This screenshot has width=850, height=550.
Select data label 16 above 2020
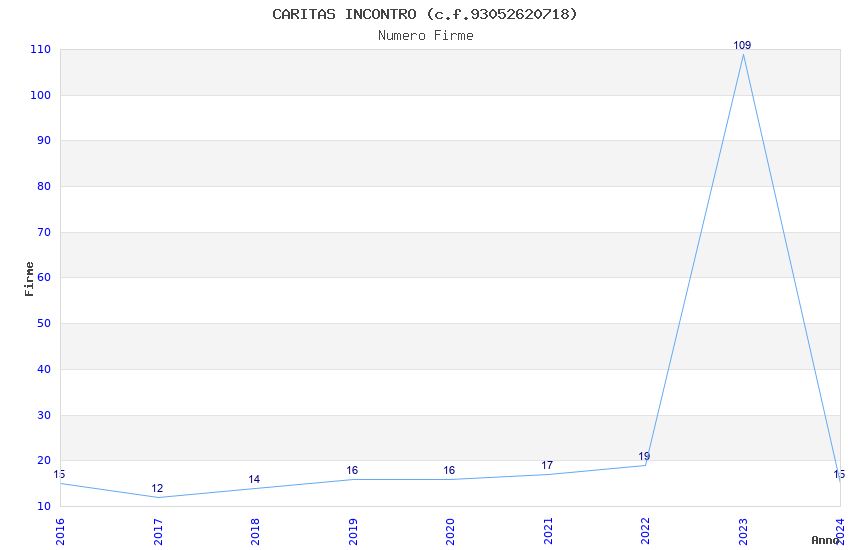(449, 470)
